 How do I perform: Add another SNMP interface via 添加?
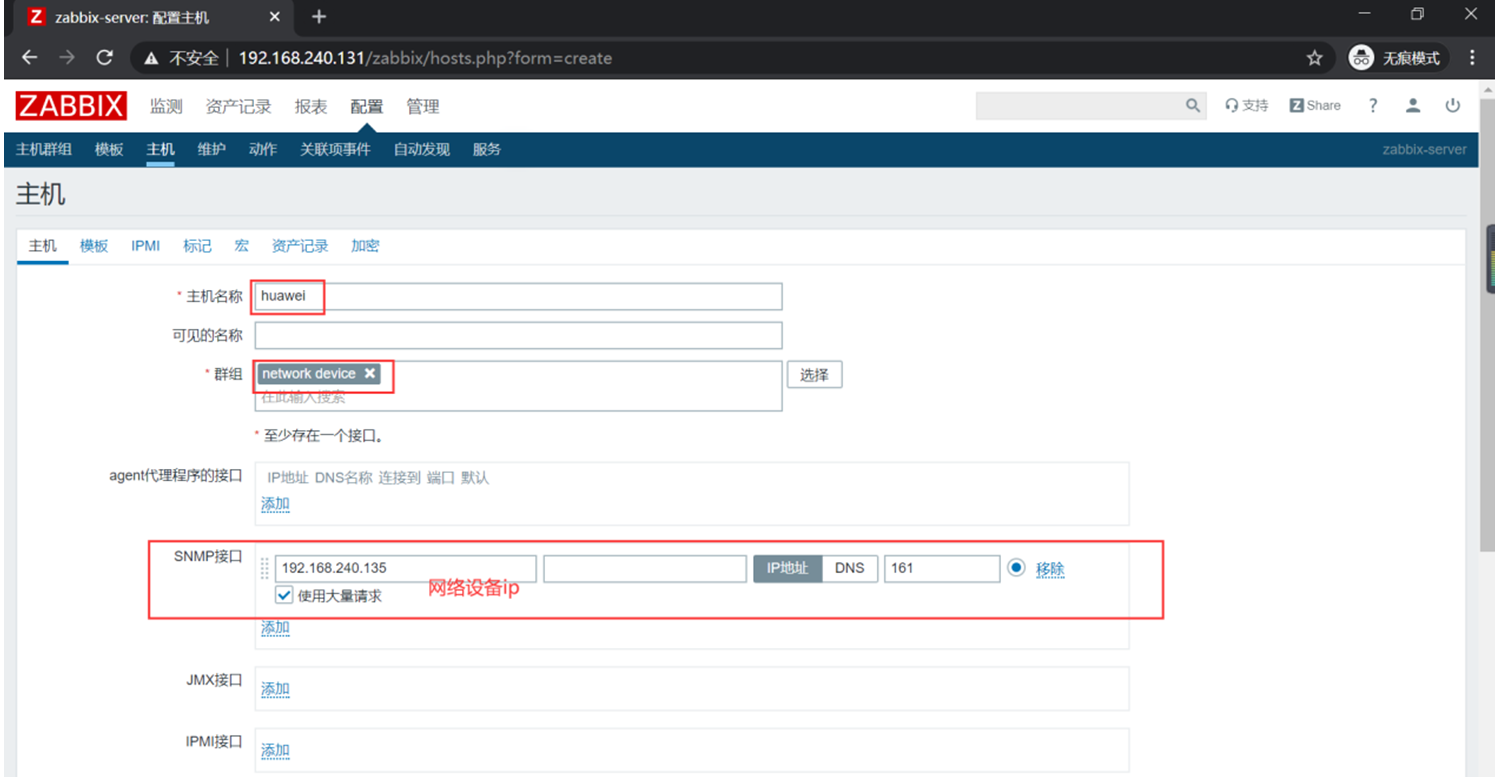click(x=275, y=627)
